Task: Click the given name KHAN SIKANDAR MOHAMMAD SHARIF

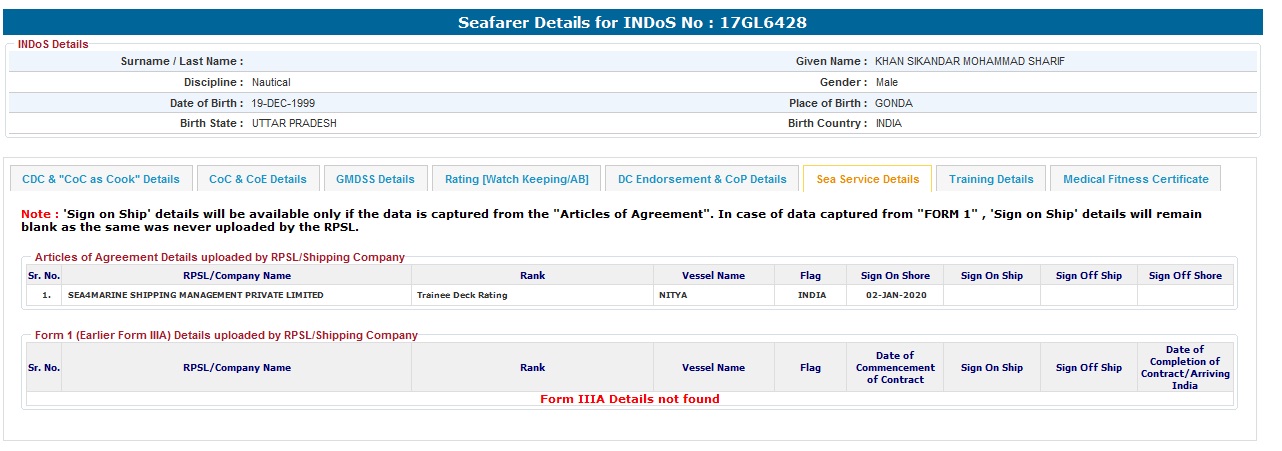Action: click(x=969, y=62)
